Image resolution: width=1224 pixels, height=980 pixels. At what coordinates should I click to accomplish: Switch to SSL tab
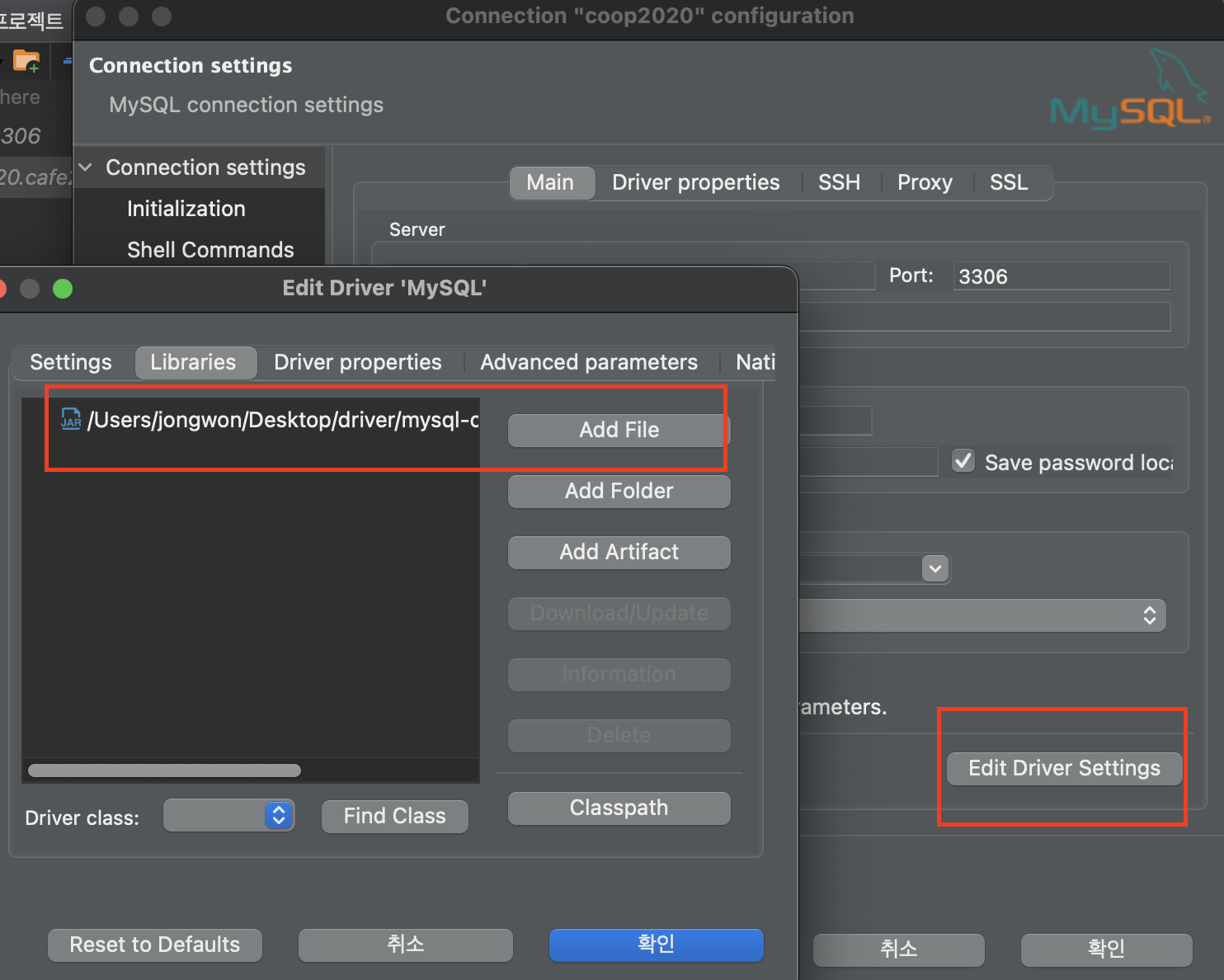click(x=1009, y=182)
